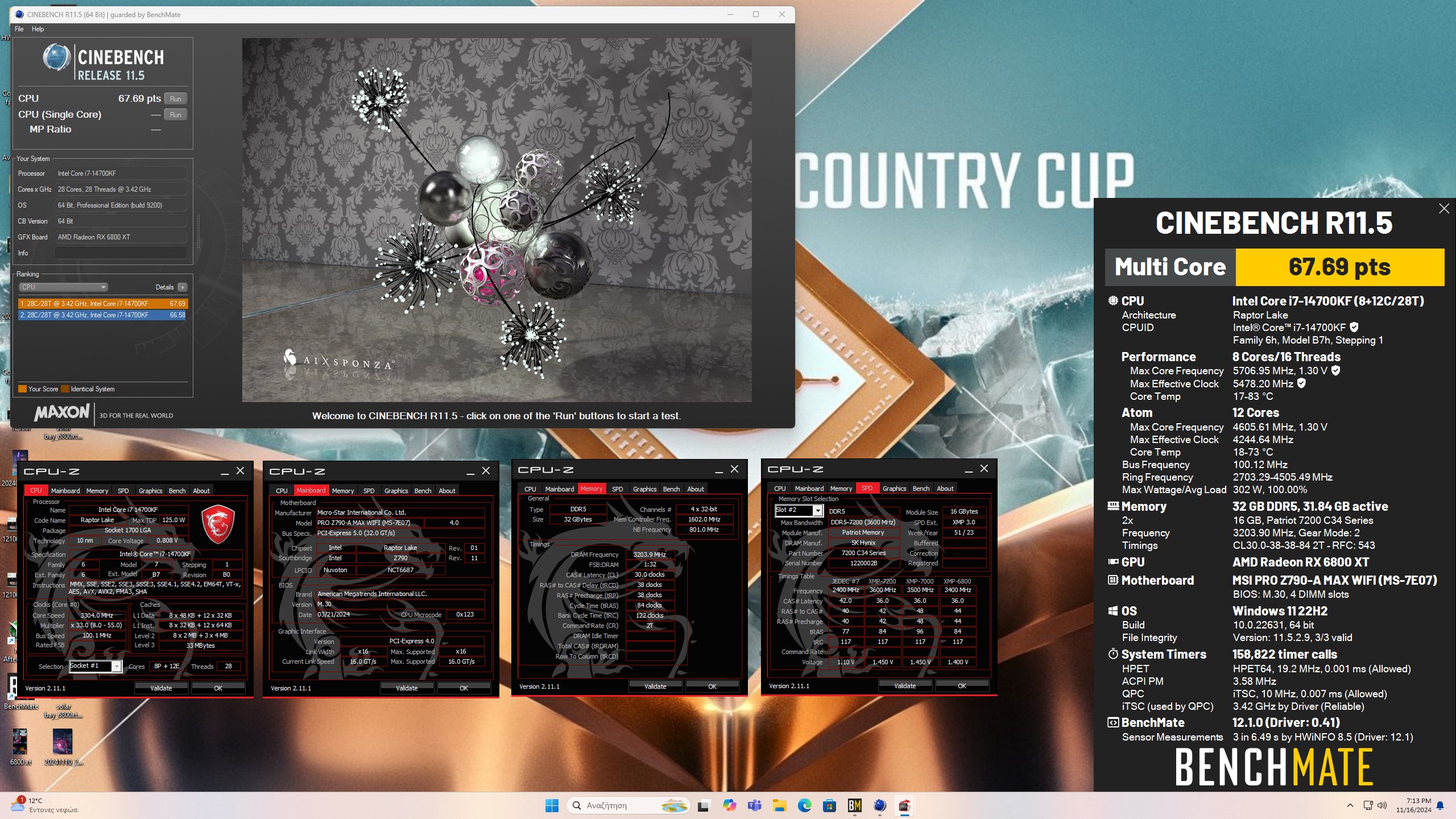1456x819 pixels.
Task: Open File Explorer from the taskbar
Action: tap(779, 805)
